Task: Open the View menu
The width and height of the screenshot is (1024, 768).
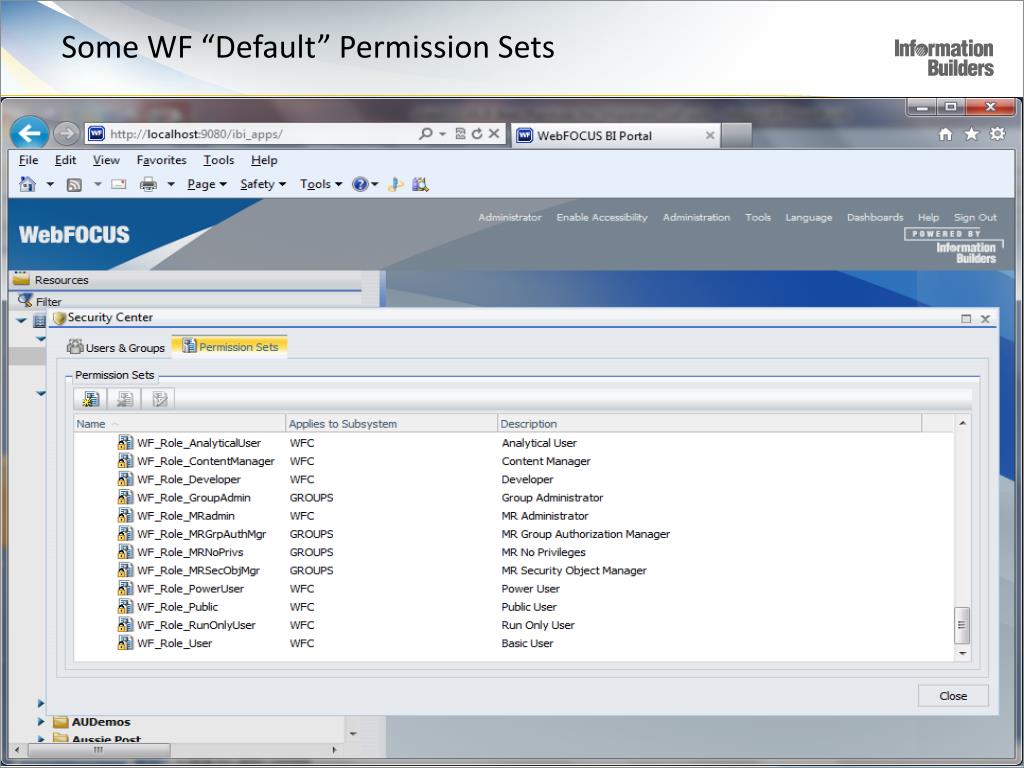Action: point(106,160)
